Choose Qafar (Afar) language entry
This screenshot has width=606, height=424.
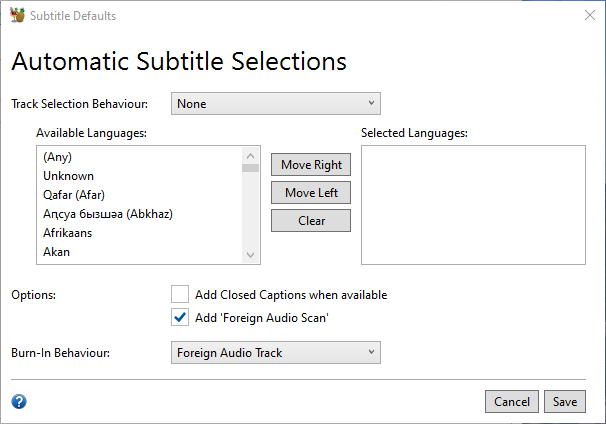(x=140, y=195)
